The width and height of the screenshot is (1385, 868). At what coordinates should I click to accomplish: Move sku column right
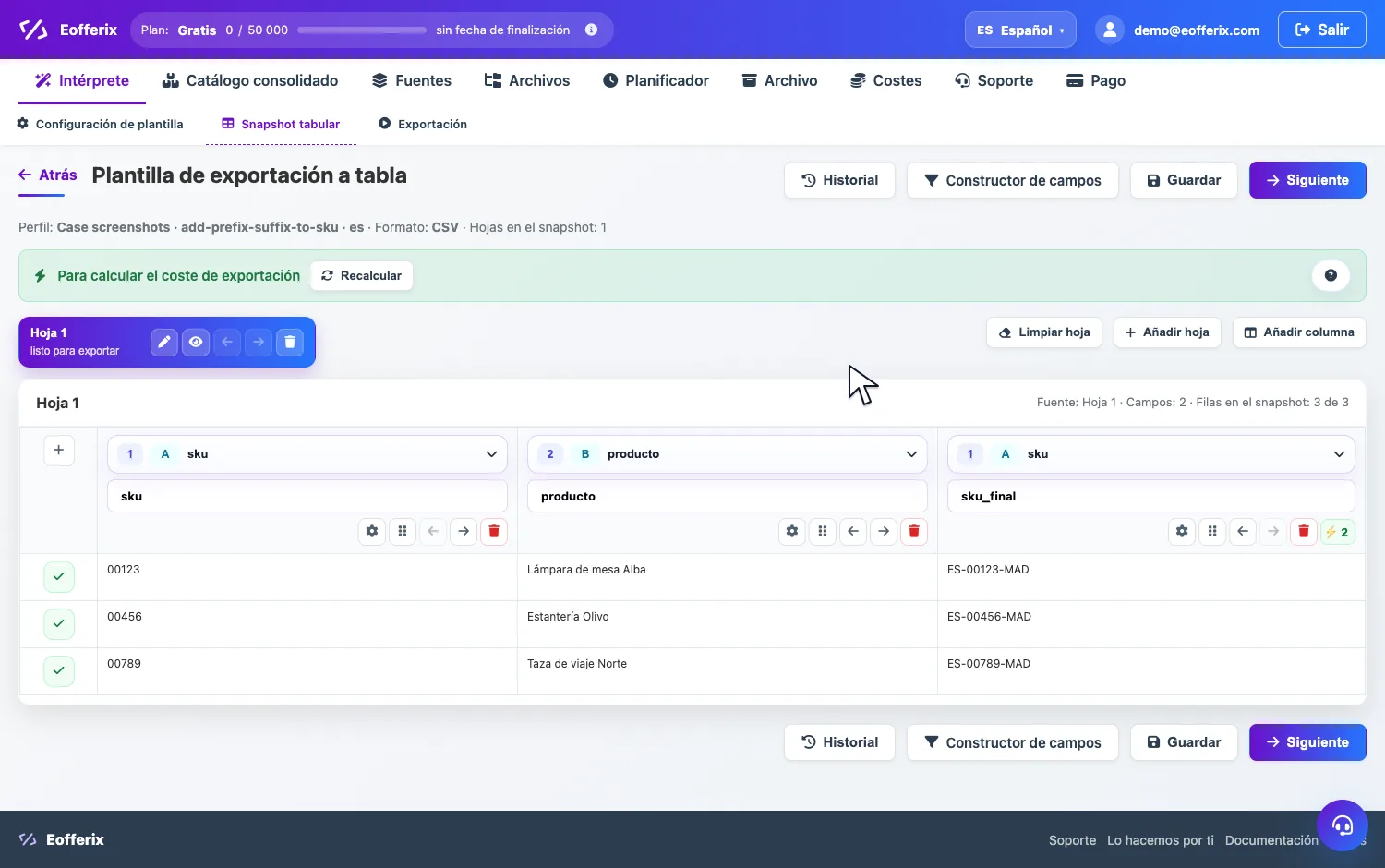pos(464,531)
